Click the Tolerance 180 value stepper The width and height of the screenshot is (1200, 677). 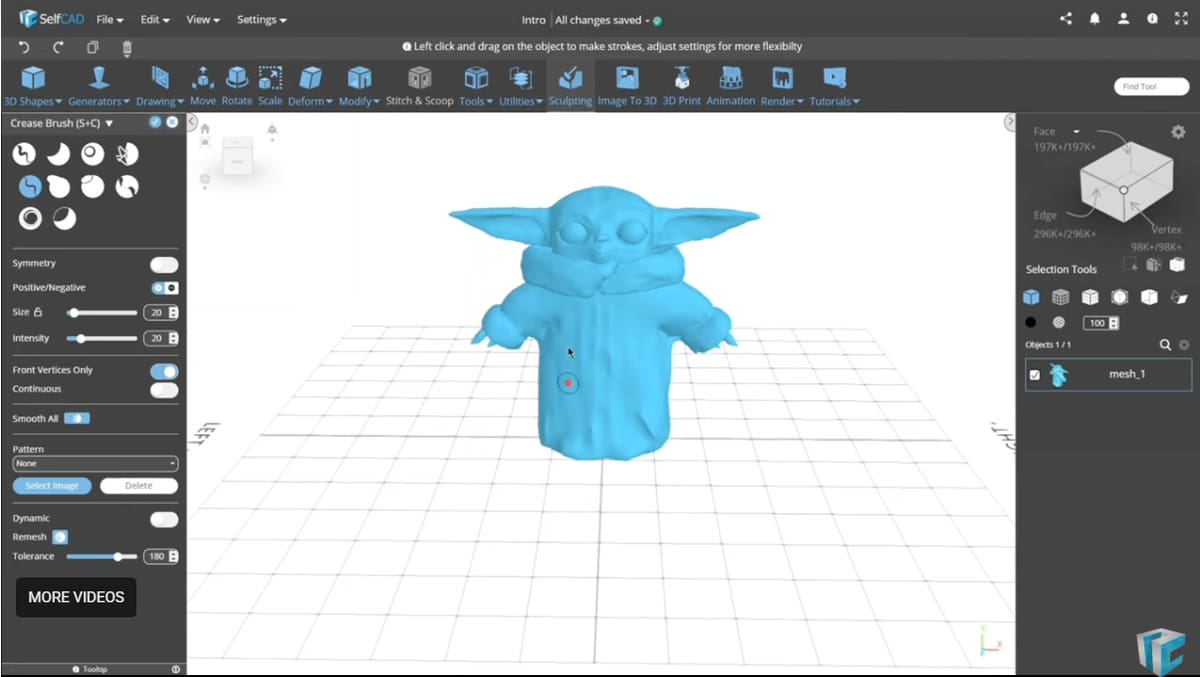(161, 557)
